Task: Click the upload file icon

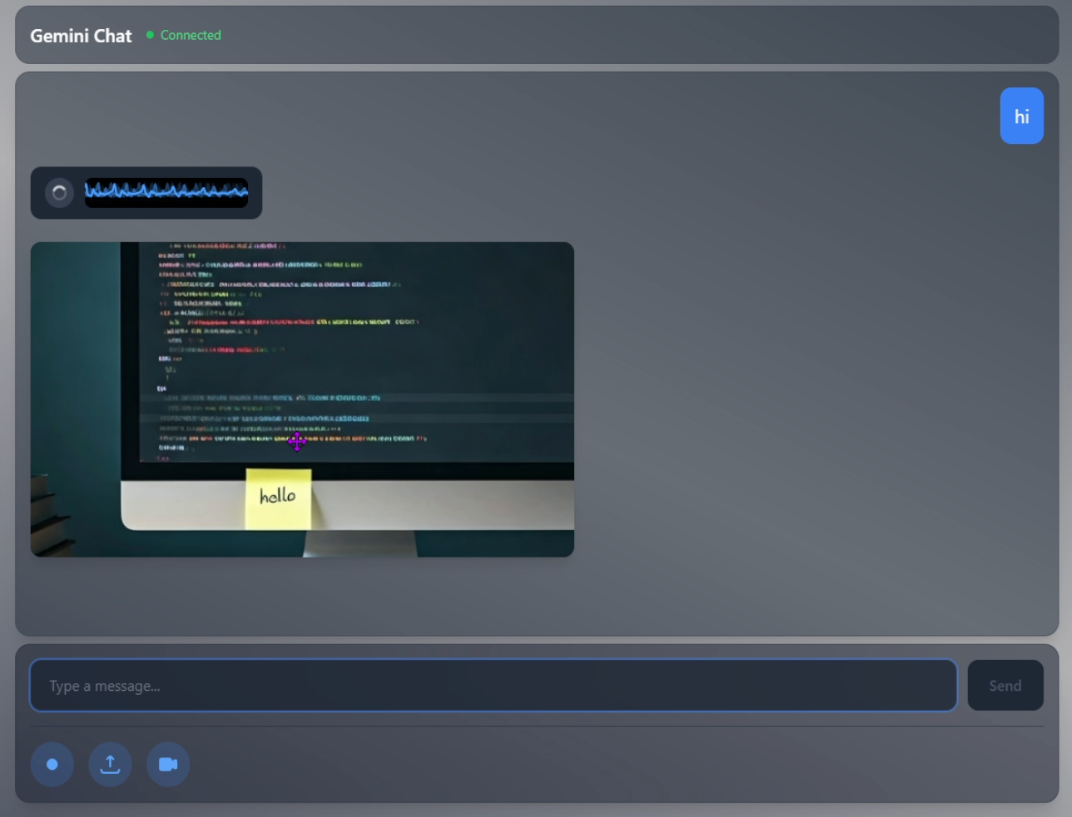Action: click(x=110, y=765)
